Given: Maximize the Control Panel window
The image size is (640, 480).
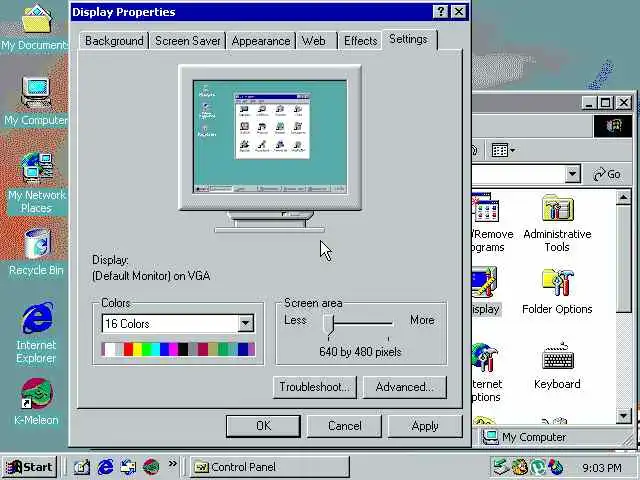Looking at the screenshot, I should (x=606, y=102).
